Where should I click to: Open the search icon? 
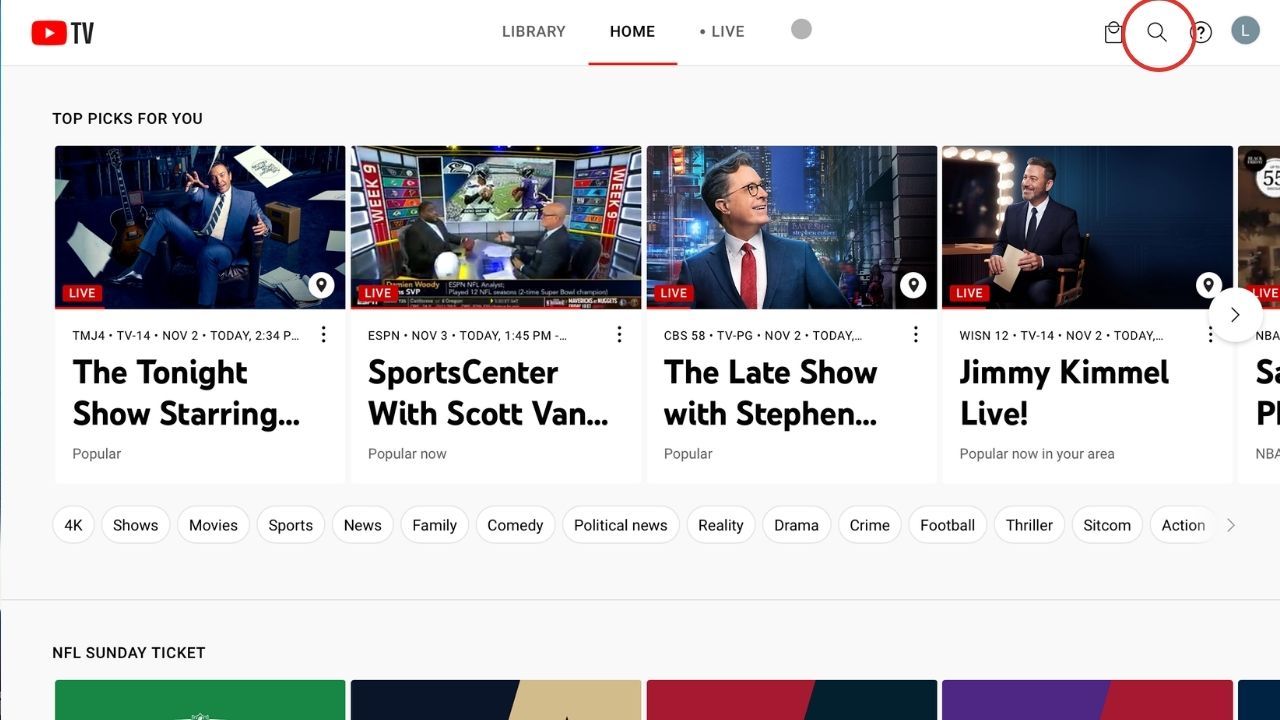pyautogui.click(x=1156, y=32)
